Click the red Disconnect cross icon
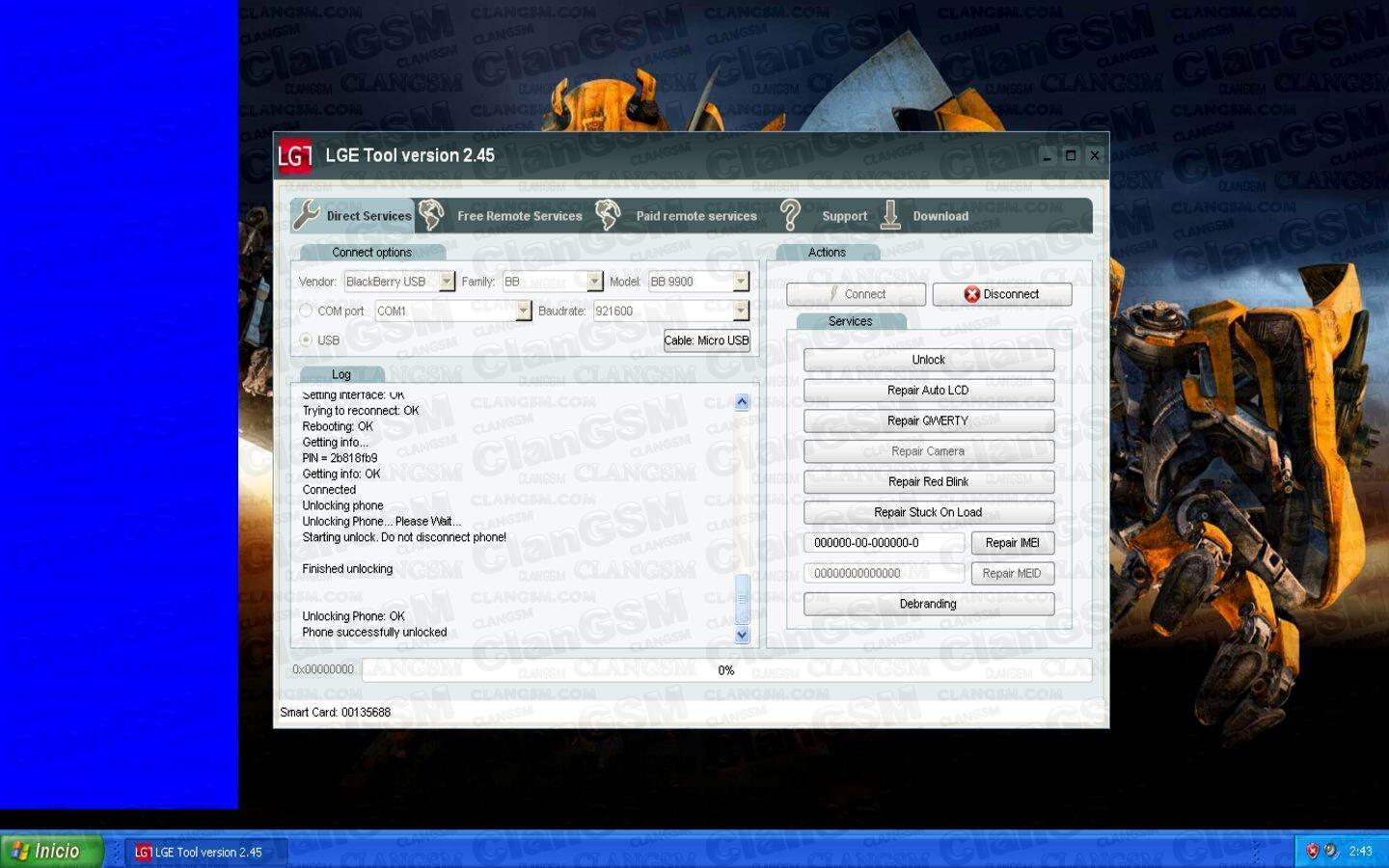The image size is (1389, 868). click(x=971, y=294)
